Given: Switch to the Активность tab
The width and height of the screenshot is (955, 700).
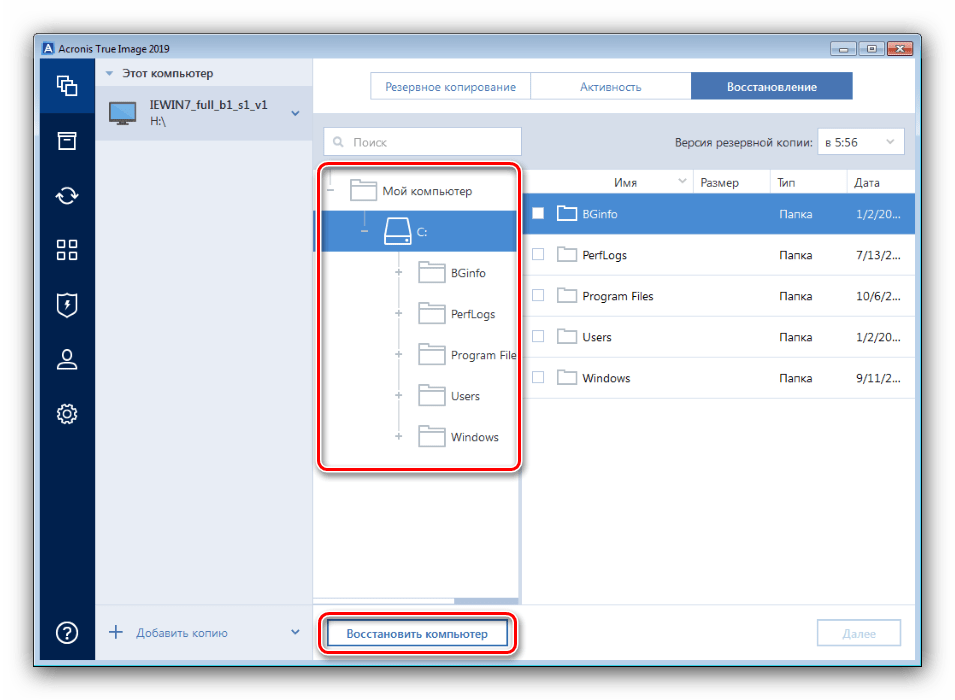Looking at the screenshot, I should tap(610, 87).
